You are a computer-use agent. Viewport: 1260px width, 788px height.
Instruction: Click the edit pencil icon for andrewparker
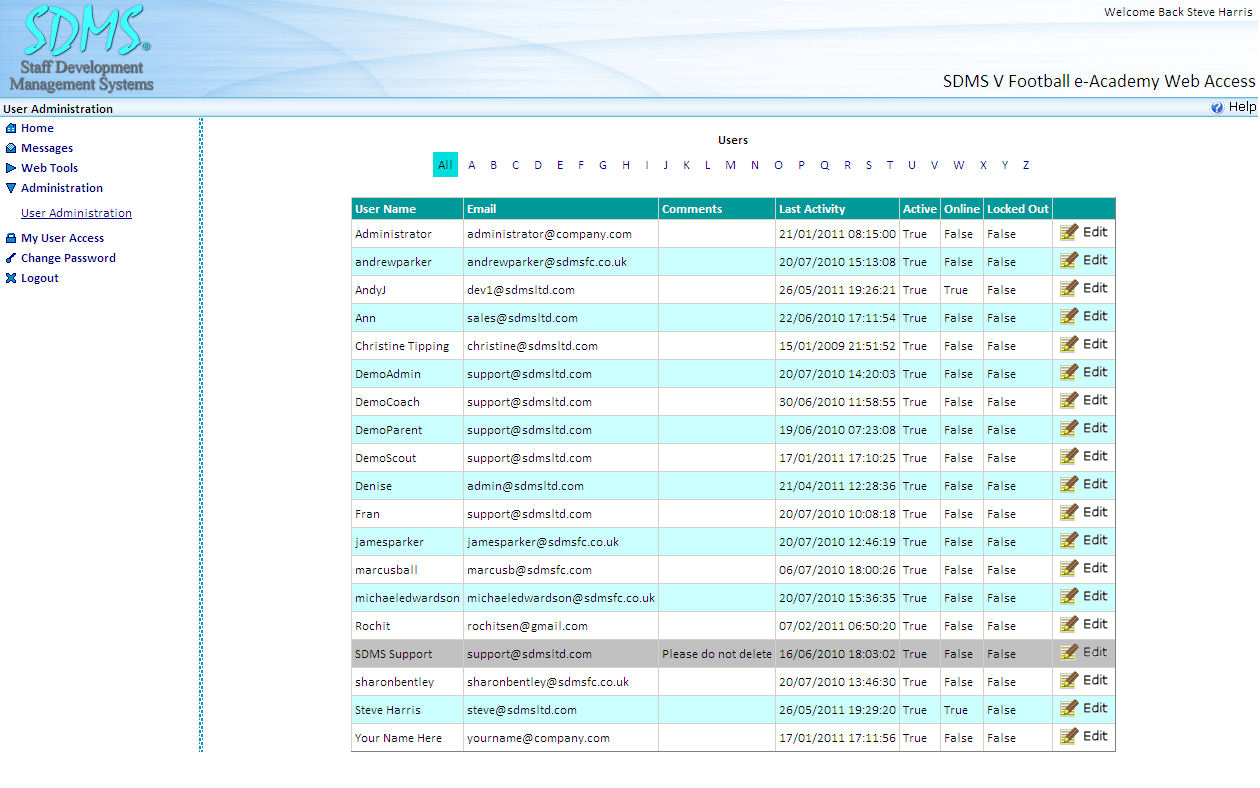[x=1069, y=260]
